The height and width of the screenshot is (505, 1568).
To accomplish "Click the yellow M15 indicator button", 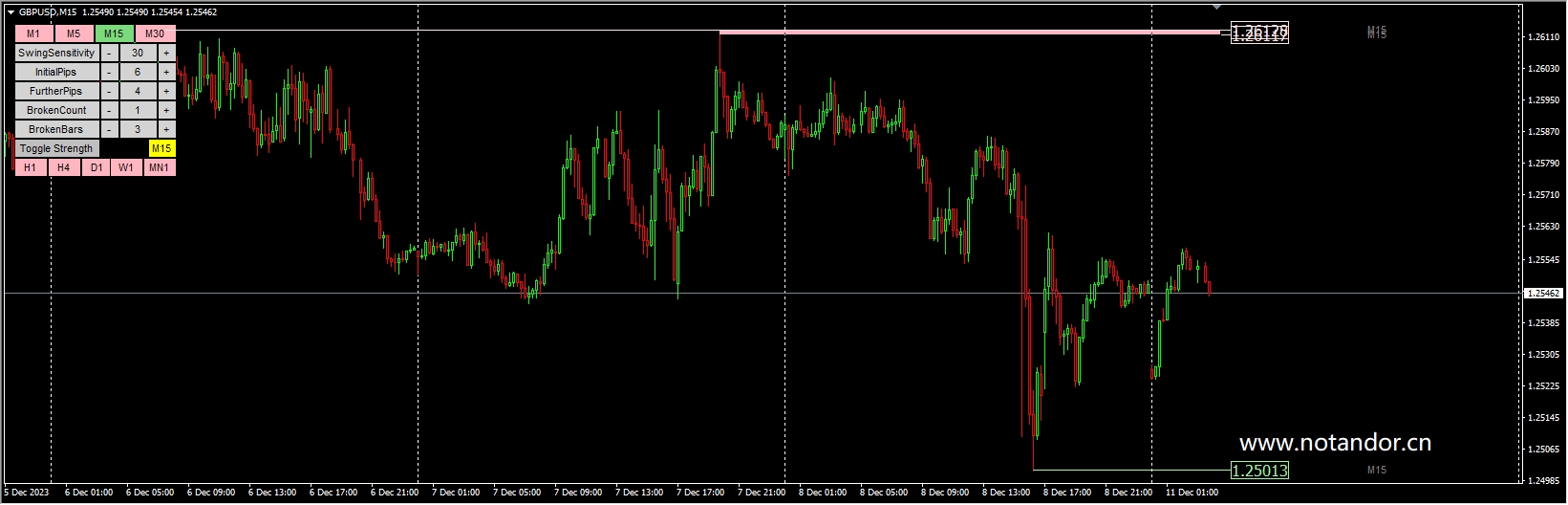I will pyautogui.click(x=161, y=148).
